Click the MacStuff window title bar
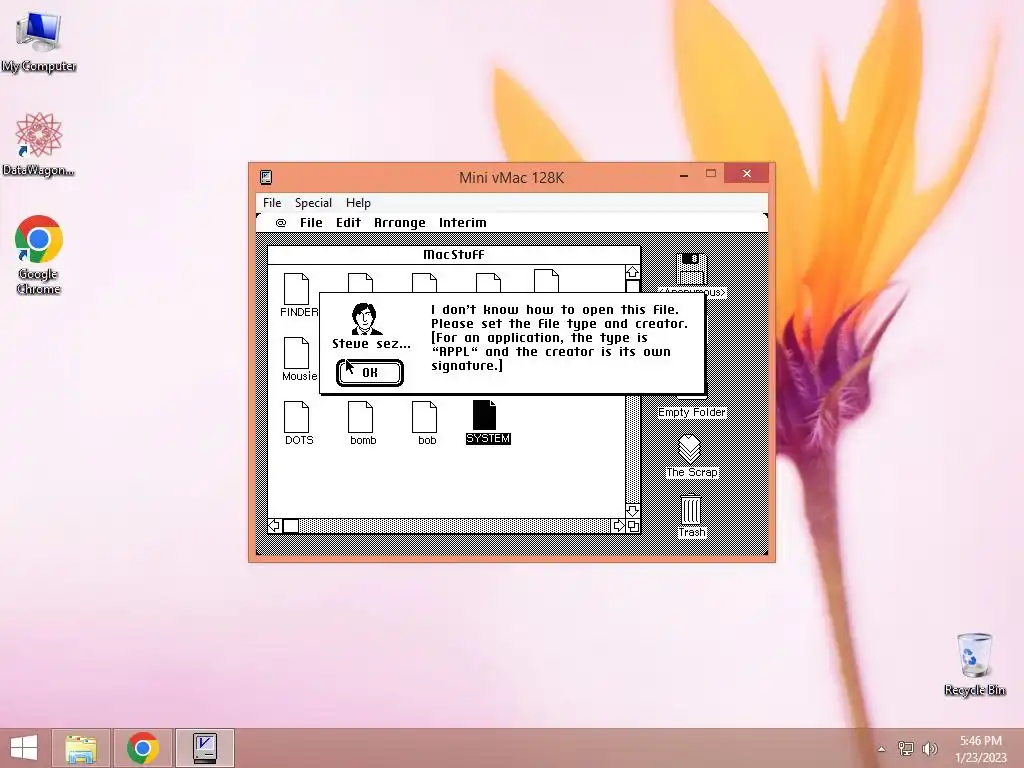The width and height of the screenshot is (1024, 768). (454, 255)
